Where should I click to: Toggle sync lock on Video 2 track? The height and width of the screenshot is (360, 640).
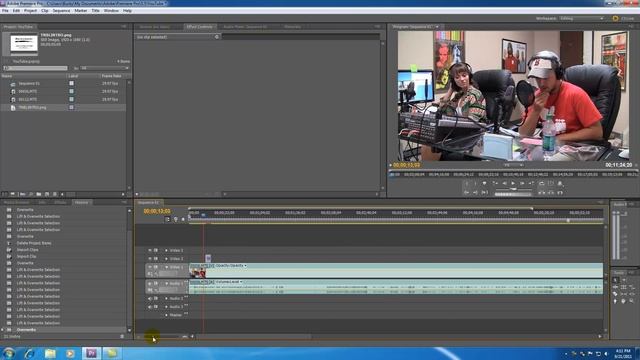pos(156,259)
